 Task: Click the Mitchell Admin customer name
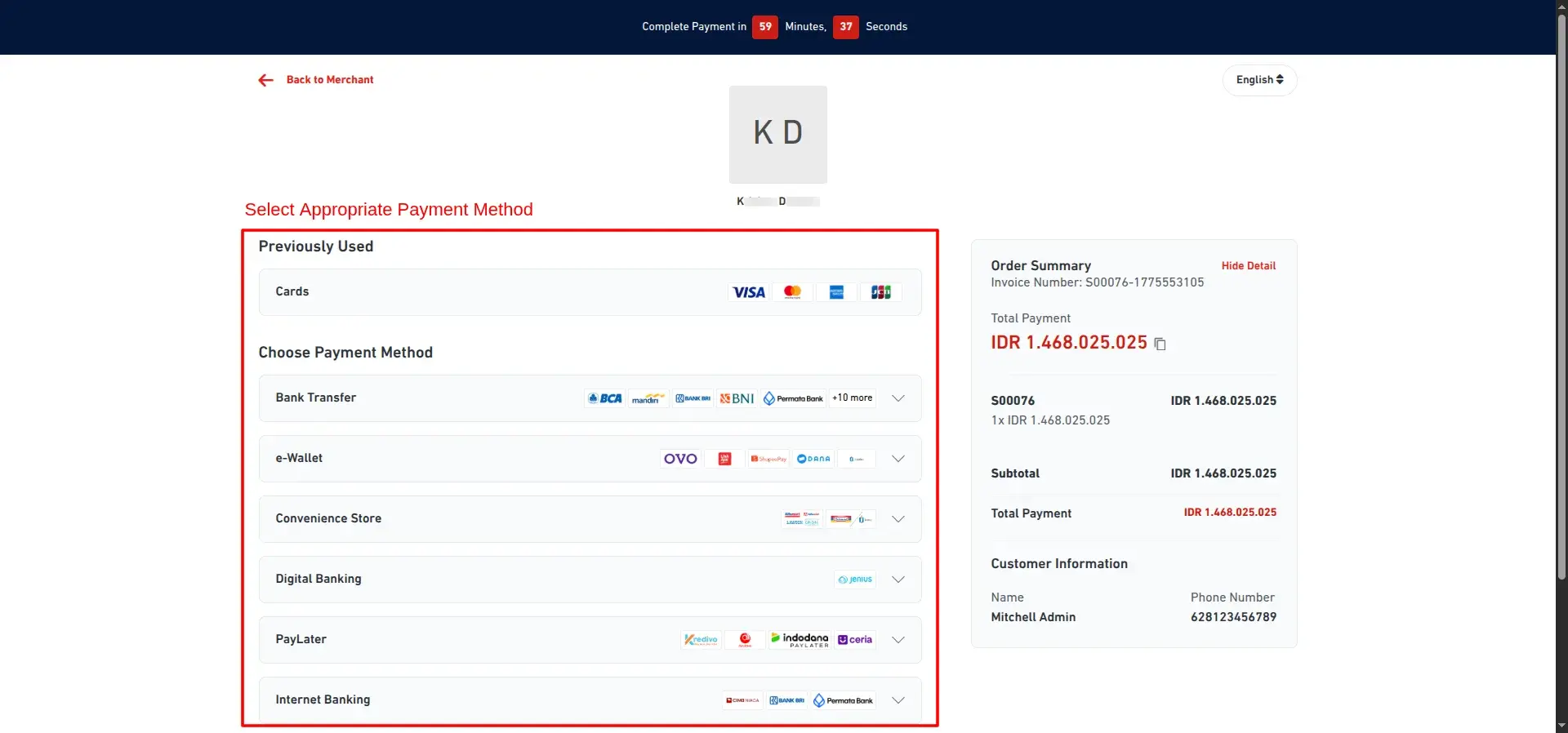pyautogui.click(x=1033, y=617)
